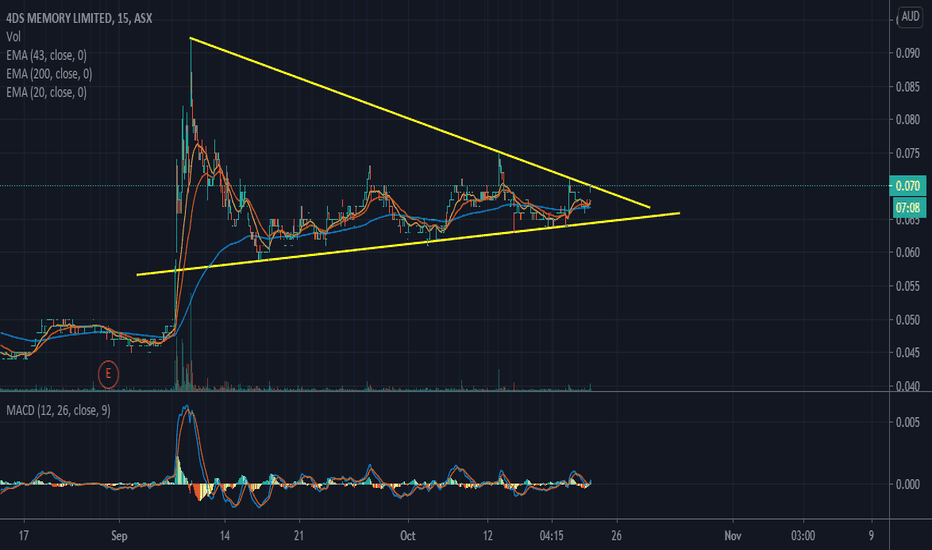Select the EMA (200, close, 0) indicator legend
Image resolution: width=932 pixels, height=550 pixels.
coord(49,74)
